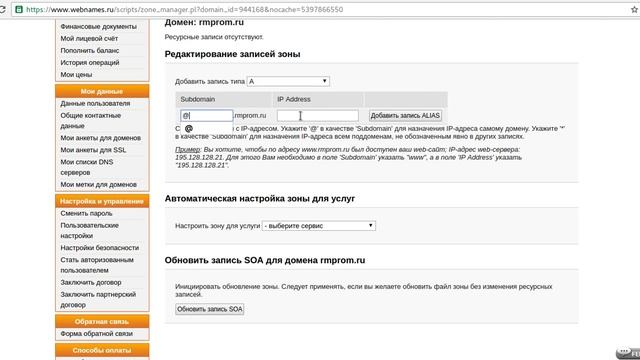Open 'Мои анкеты для доменов' link
Screen dimensions: 640x360
100,138
